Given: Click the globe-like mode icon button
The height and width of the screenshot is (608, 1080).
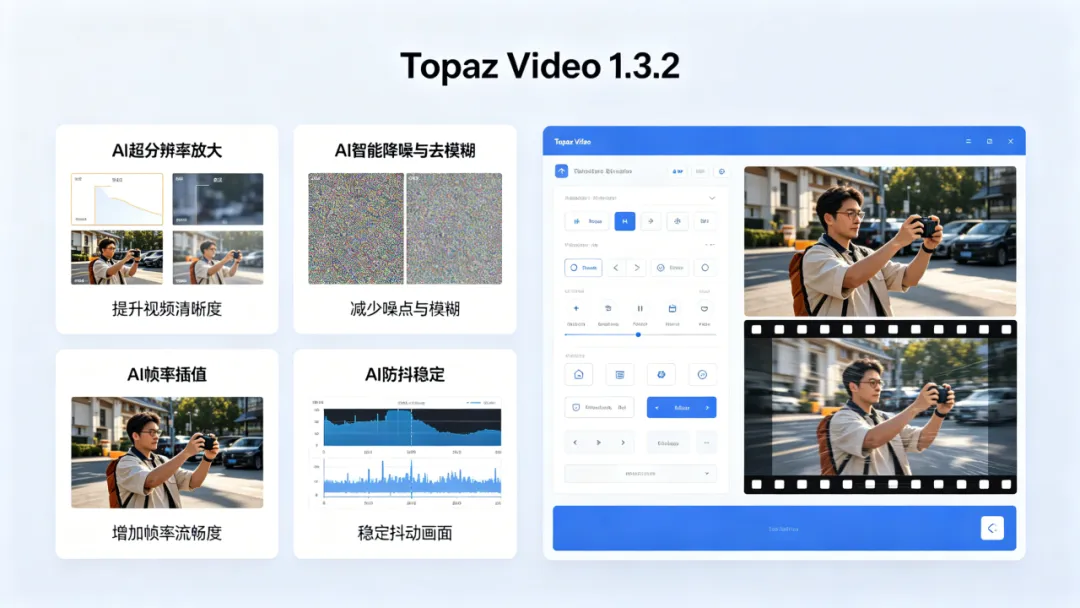Looking at the screenshot, I should [677, 221].
